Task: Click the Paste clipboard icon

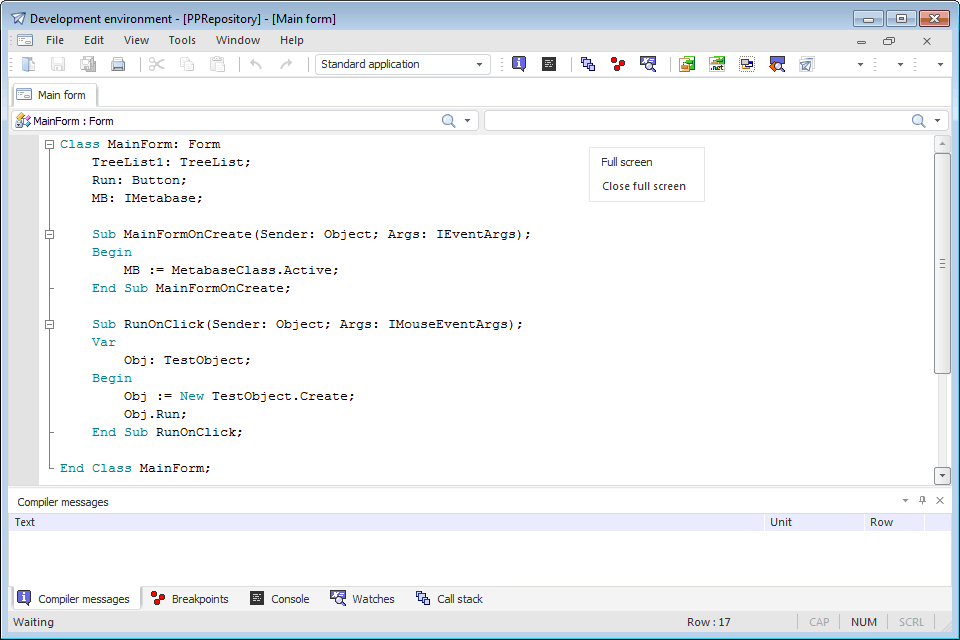Action: coord(217,64)
